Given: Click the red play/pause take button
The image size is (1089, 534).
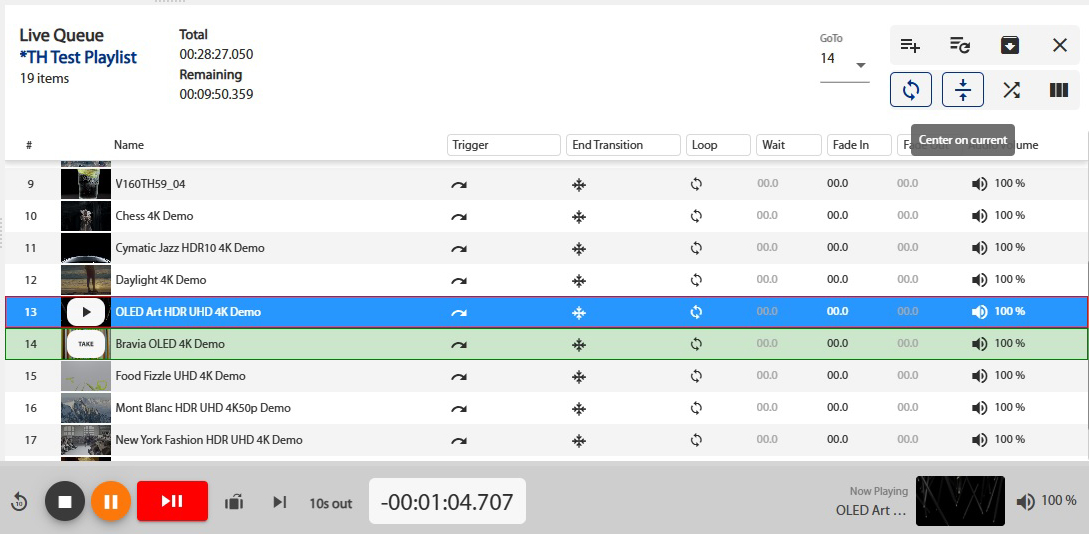Looking at the screenshot, I should pyautogui.click(x=172, y=501).
